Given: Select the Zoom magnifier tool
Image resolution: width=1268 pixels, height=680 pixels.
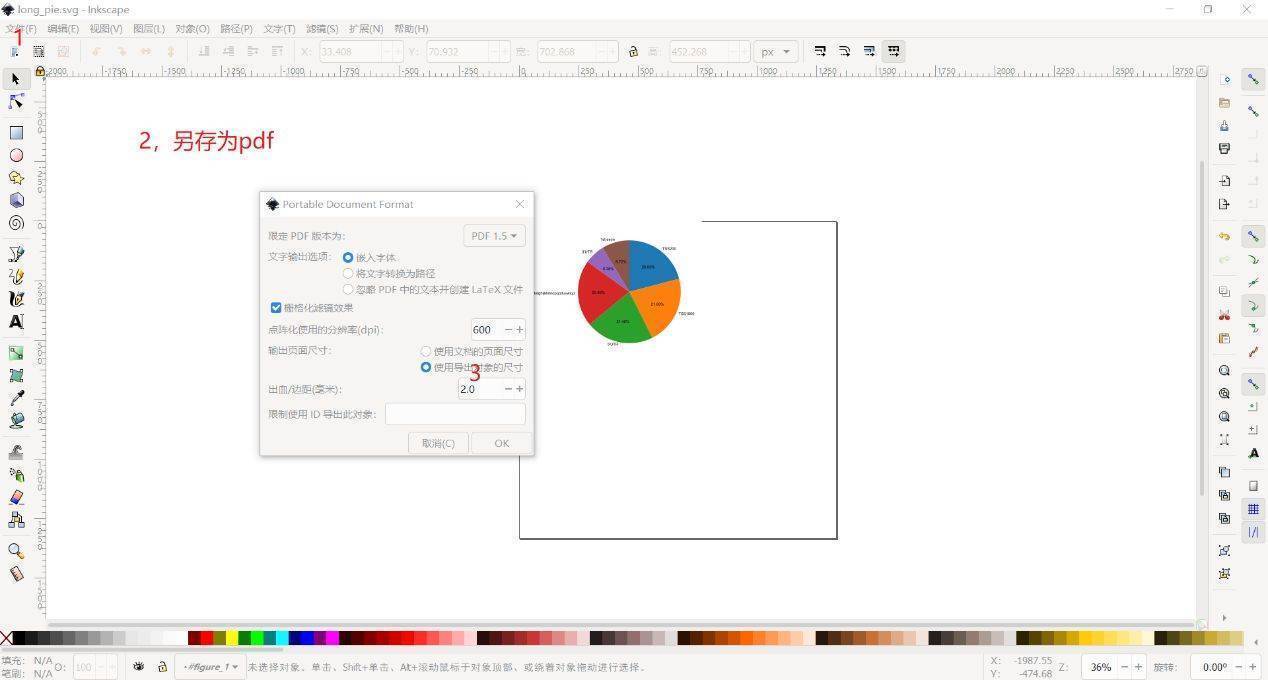Looking at the screenshot, I should 16,551.
